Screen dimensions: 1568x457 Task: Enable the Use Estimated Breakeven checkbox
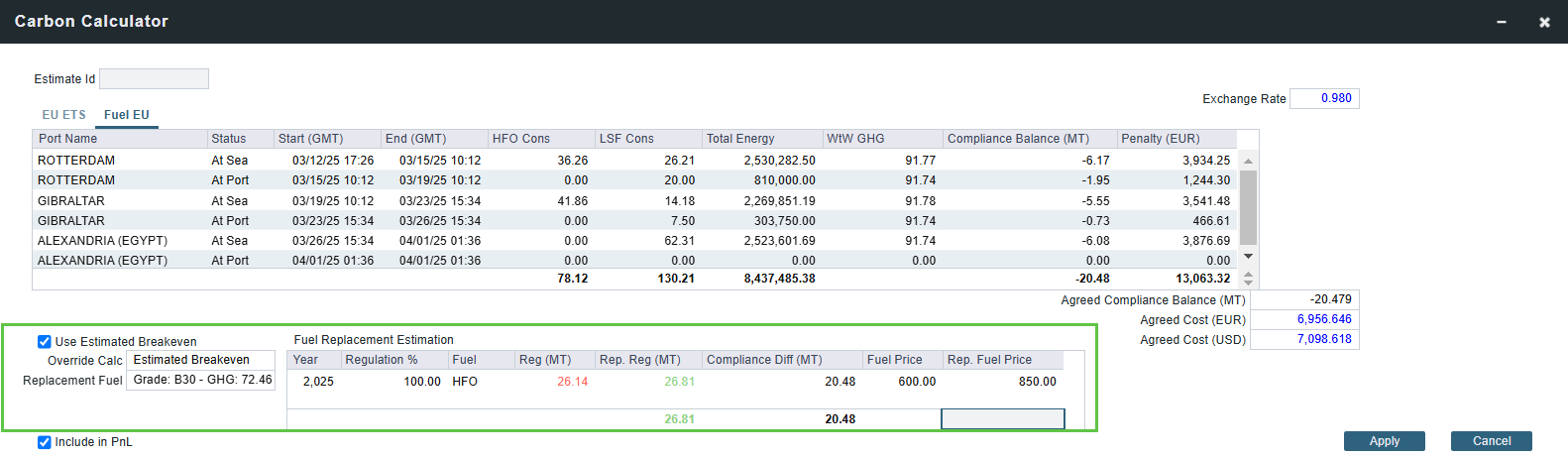pos(45,342)
